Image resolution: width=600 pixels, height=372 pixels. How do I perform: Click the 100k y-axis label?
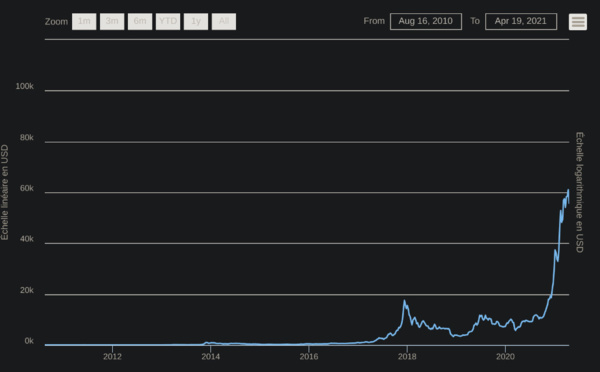coord(24,86)
